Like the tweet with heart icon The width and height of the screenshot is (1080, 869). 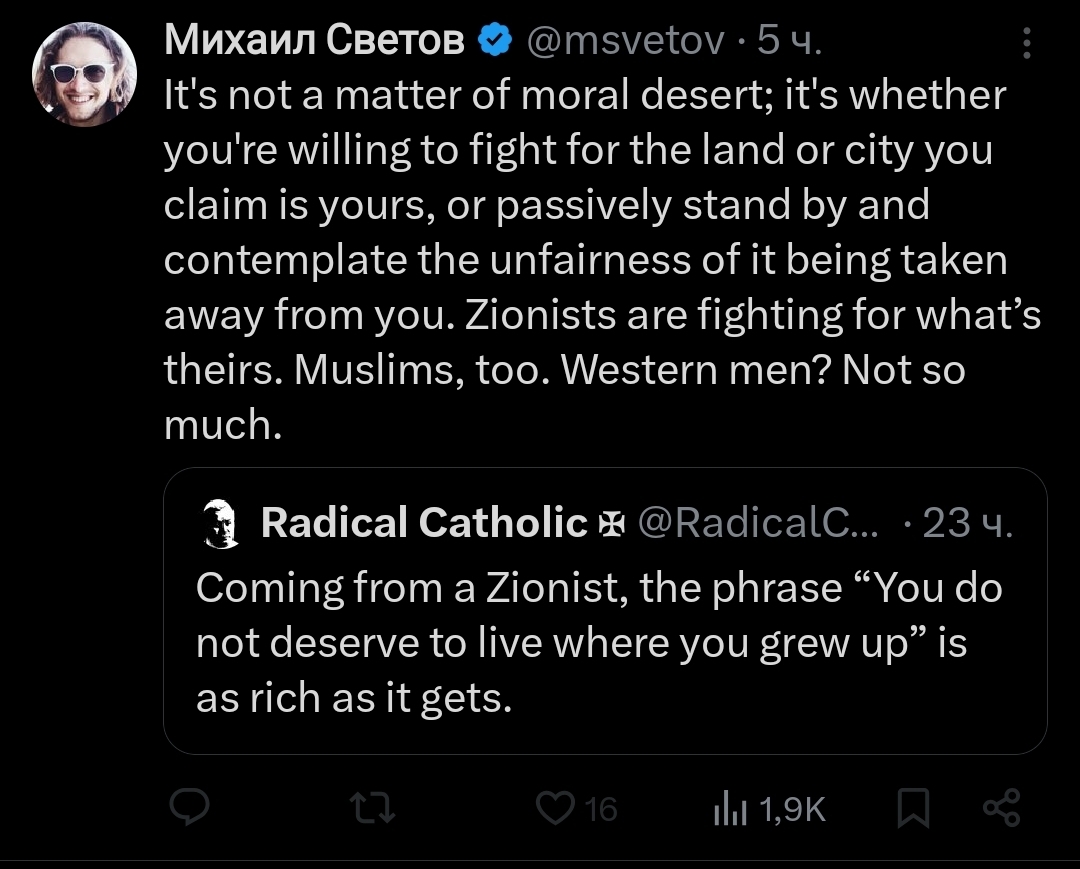click(x=552, y=808)
